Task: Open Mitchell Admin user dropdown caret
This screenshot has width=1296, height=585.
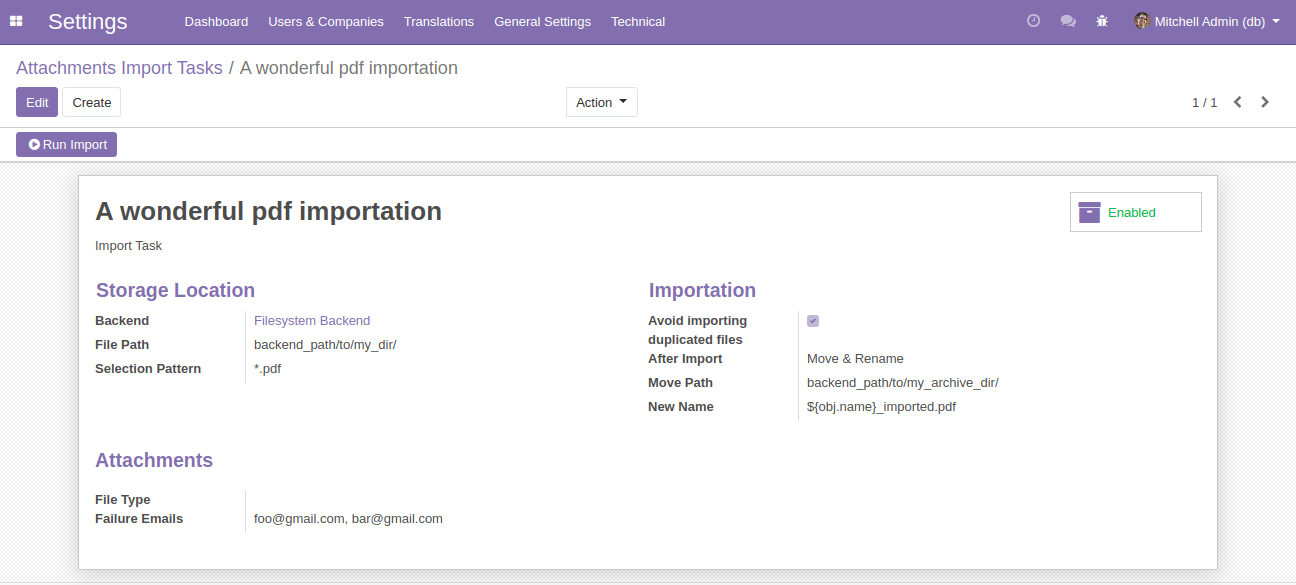Action: 1276,21
